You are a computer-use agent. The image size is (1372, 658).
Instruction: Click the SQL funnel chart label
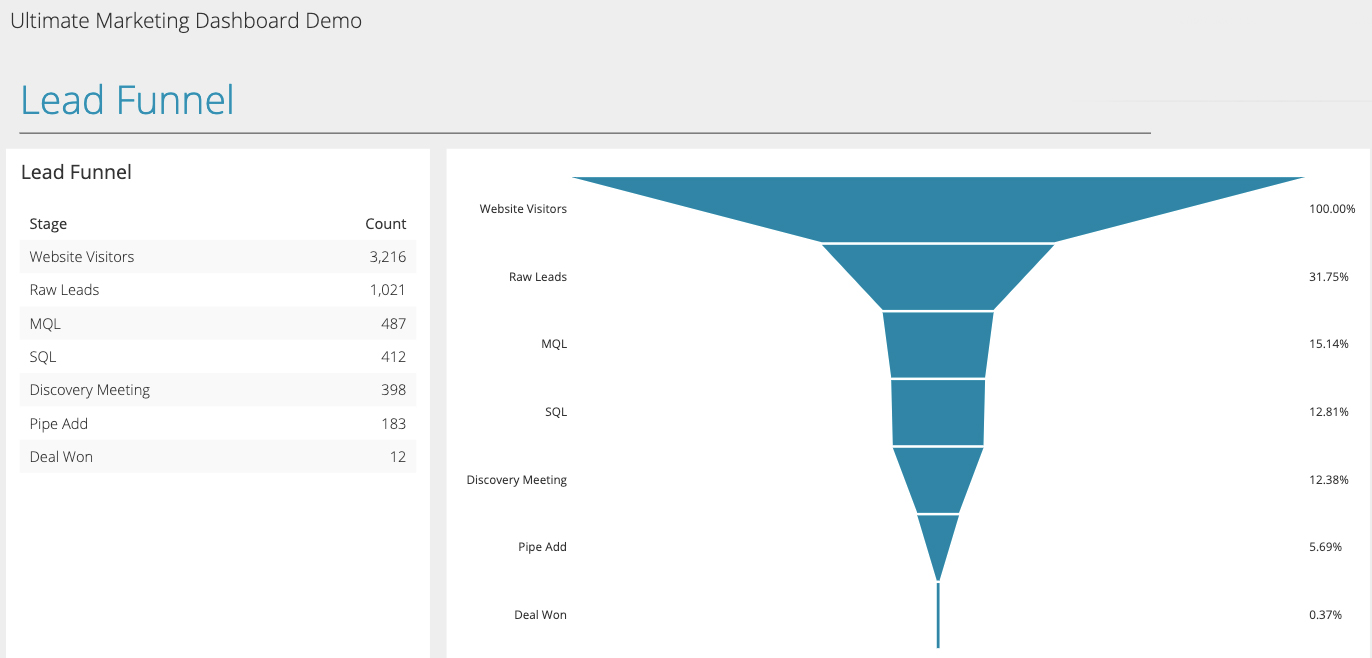point(556,412)
